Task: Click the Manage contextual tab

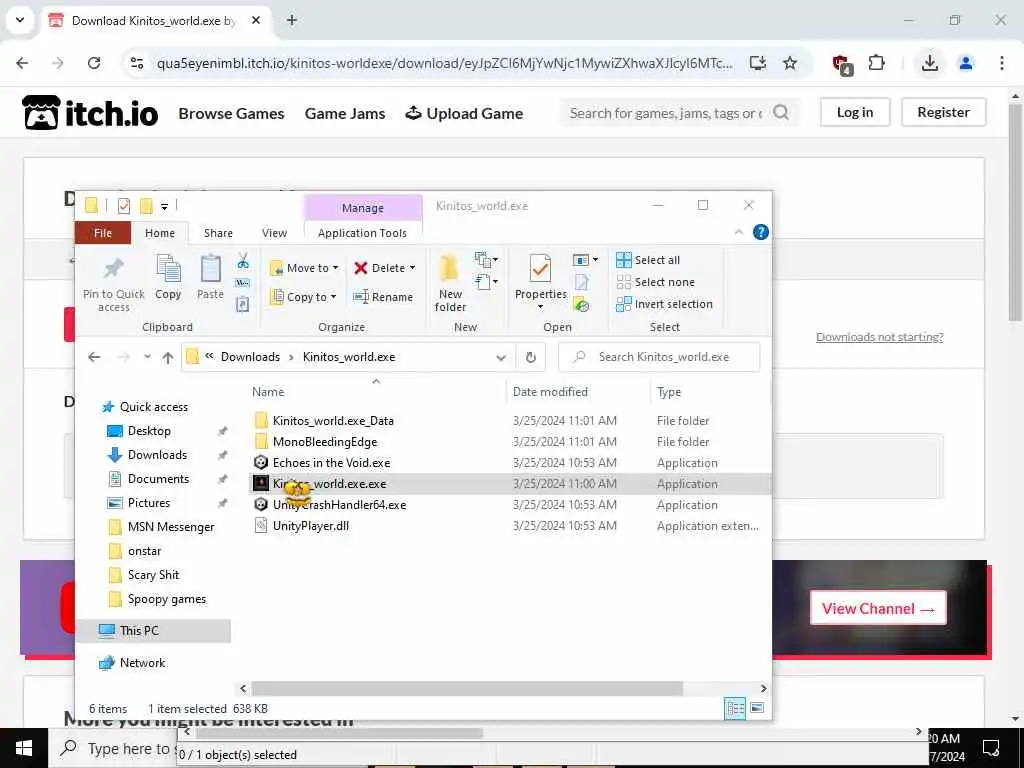Action: [363, 208]
